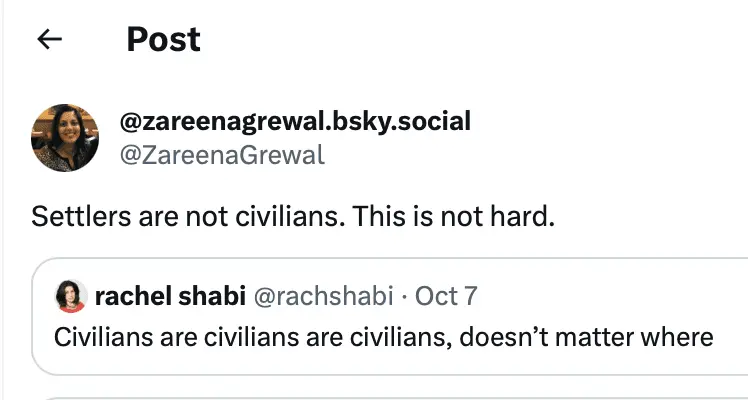This screenshot has height=400, width=748.
Task: Click empty space right of "Oct 7"
Action: [600, 296]
